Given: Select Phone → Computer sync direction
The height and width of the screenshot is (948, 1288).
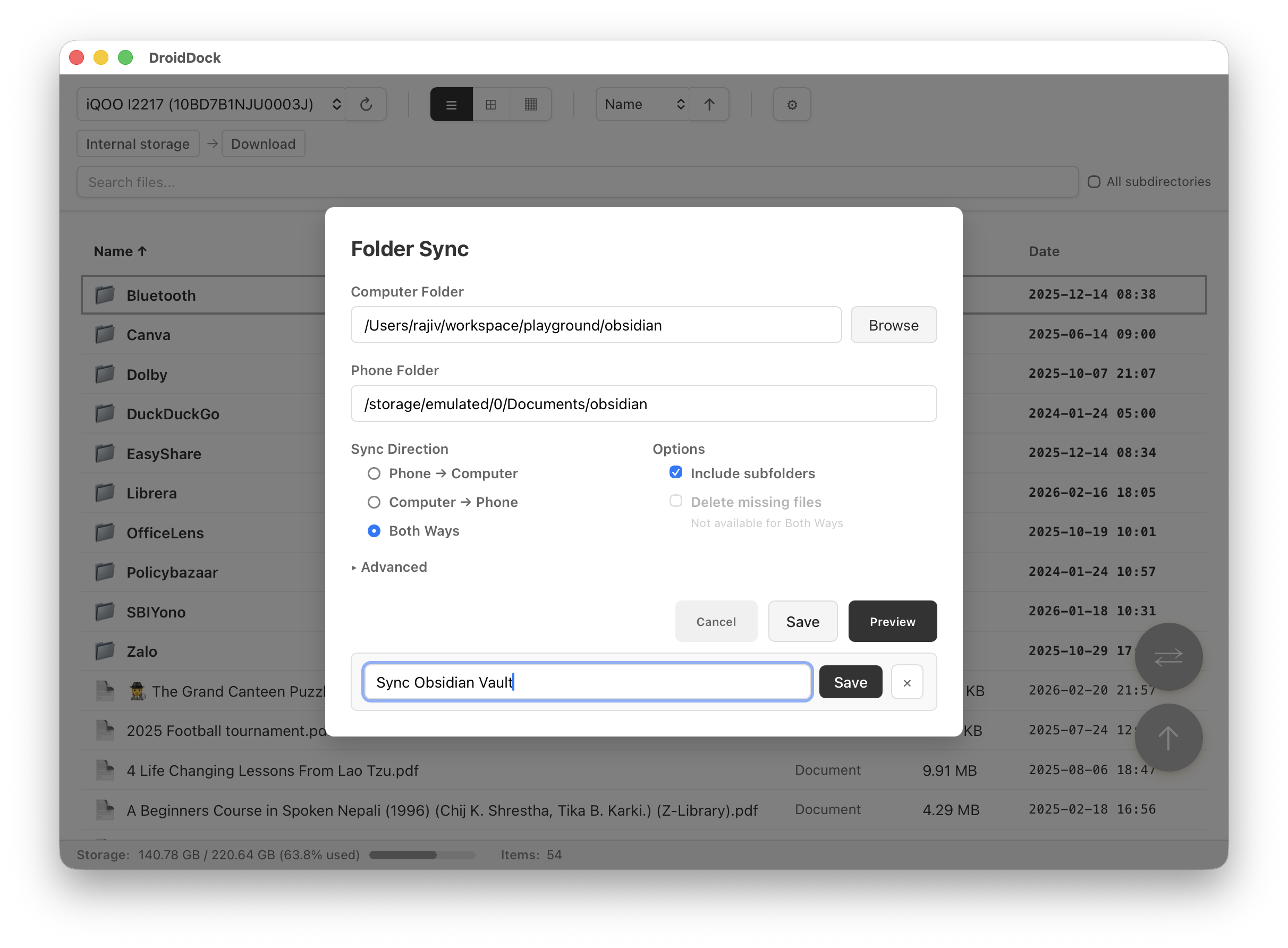Looking at the screenshot, I should click(x=374, y=473).
